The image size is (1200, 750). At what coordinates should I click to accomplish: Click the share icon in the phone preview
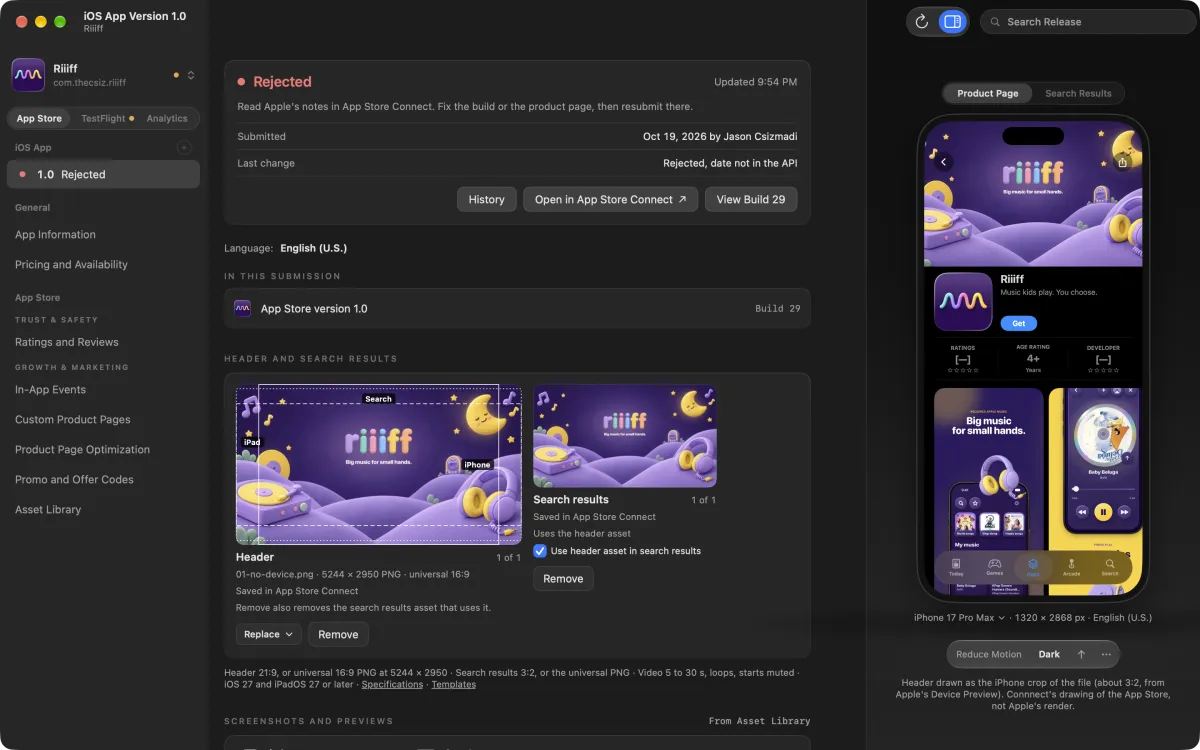pyautogui.click(x=1123, y=161)
